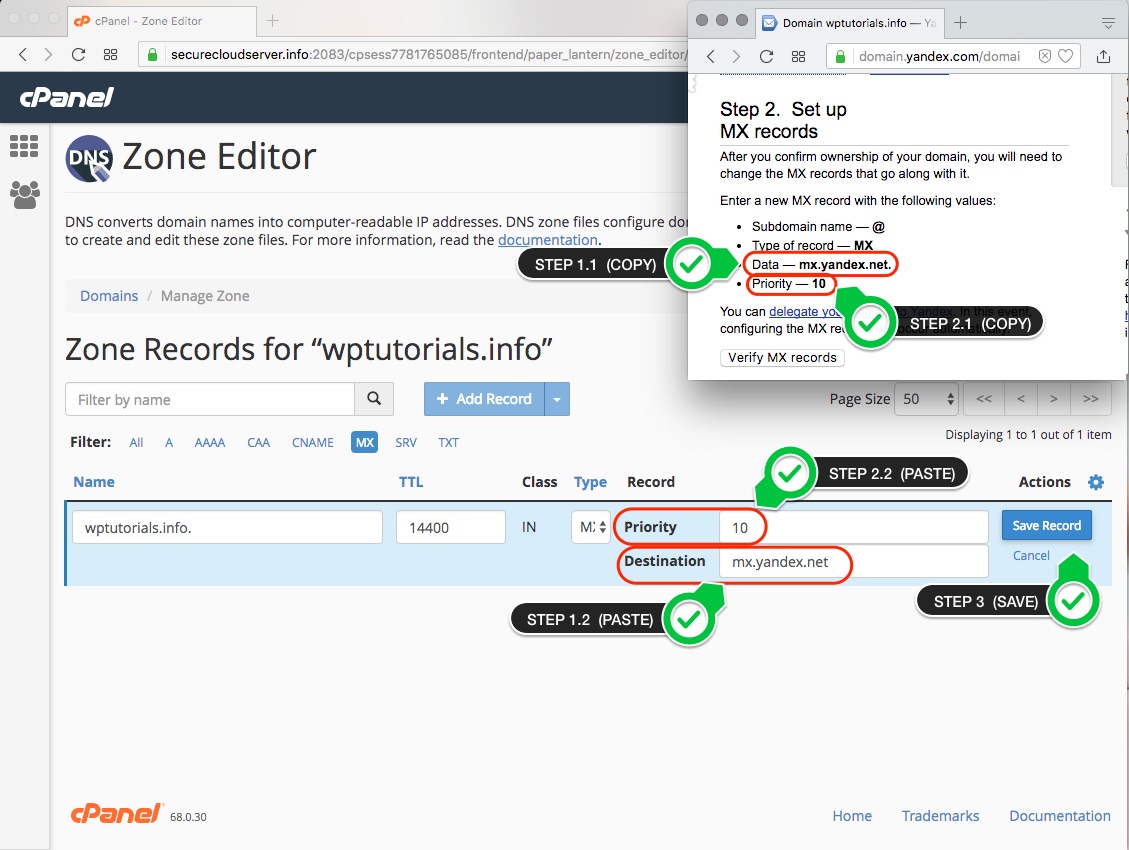Click the Yandex window address bar URL
The width and height of the screenshot is (1129, 850).
pyautogui.click(x=940, y=56)
